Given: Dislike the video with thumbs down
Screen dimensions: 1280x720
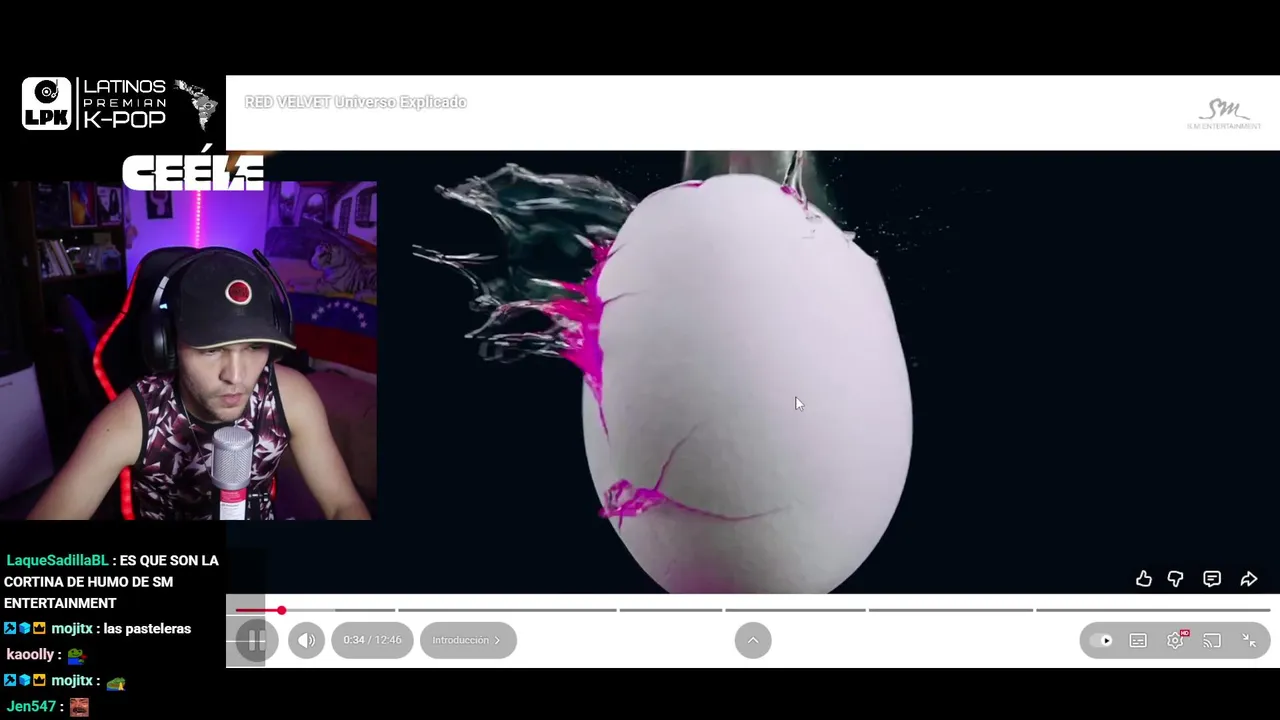Looking at the screenshot, I should pos(1176,579).
